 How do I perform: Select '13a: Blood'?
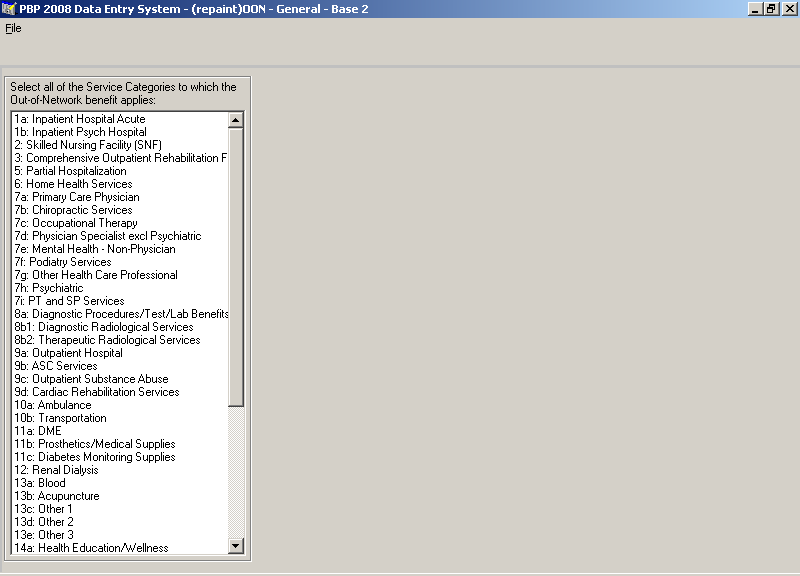120,483
